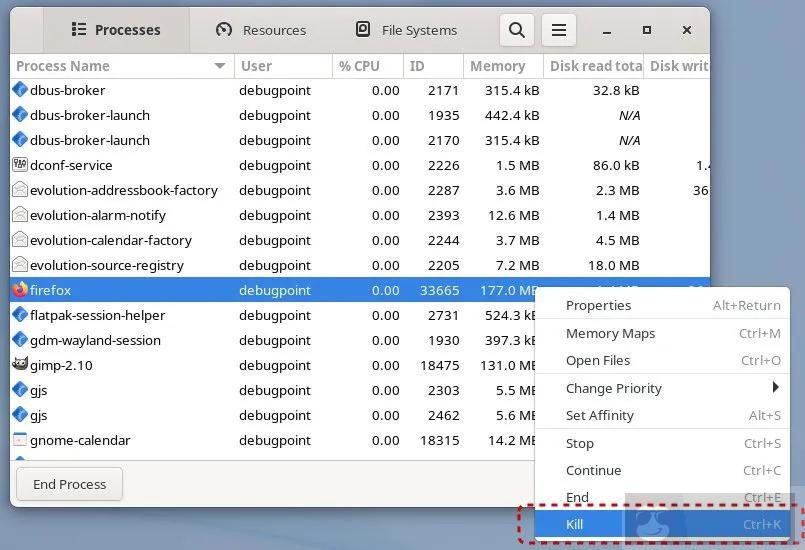Click the gdm-wayland-session process icon
Viewport: 805px width, 550px height.
(20, 340)
